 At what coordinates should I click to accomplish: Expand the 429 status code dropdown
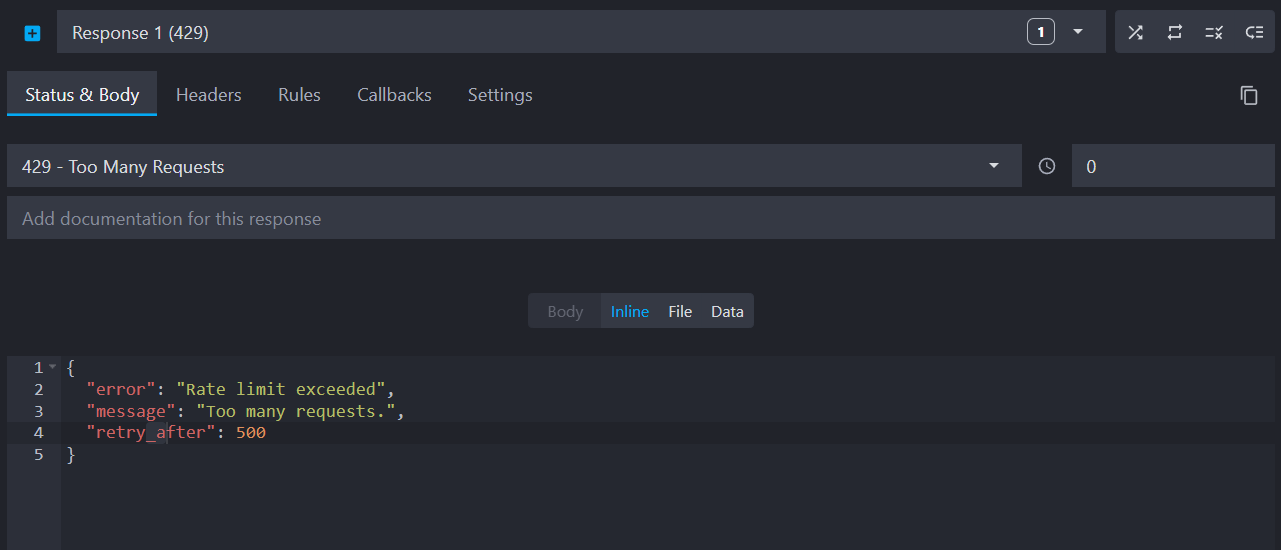coord(993,166)
